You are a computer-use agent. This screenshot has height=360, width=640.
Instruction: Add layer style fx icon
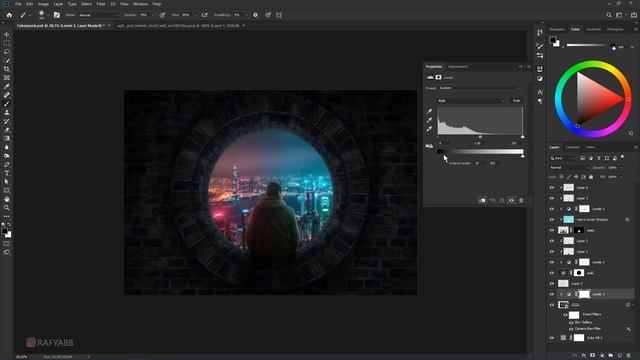coord(584,356)
